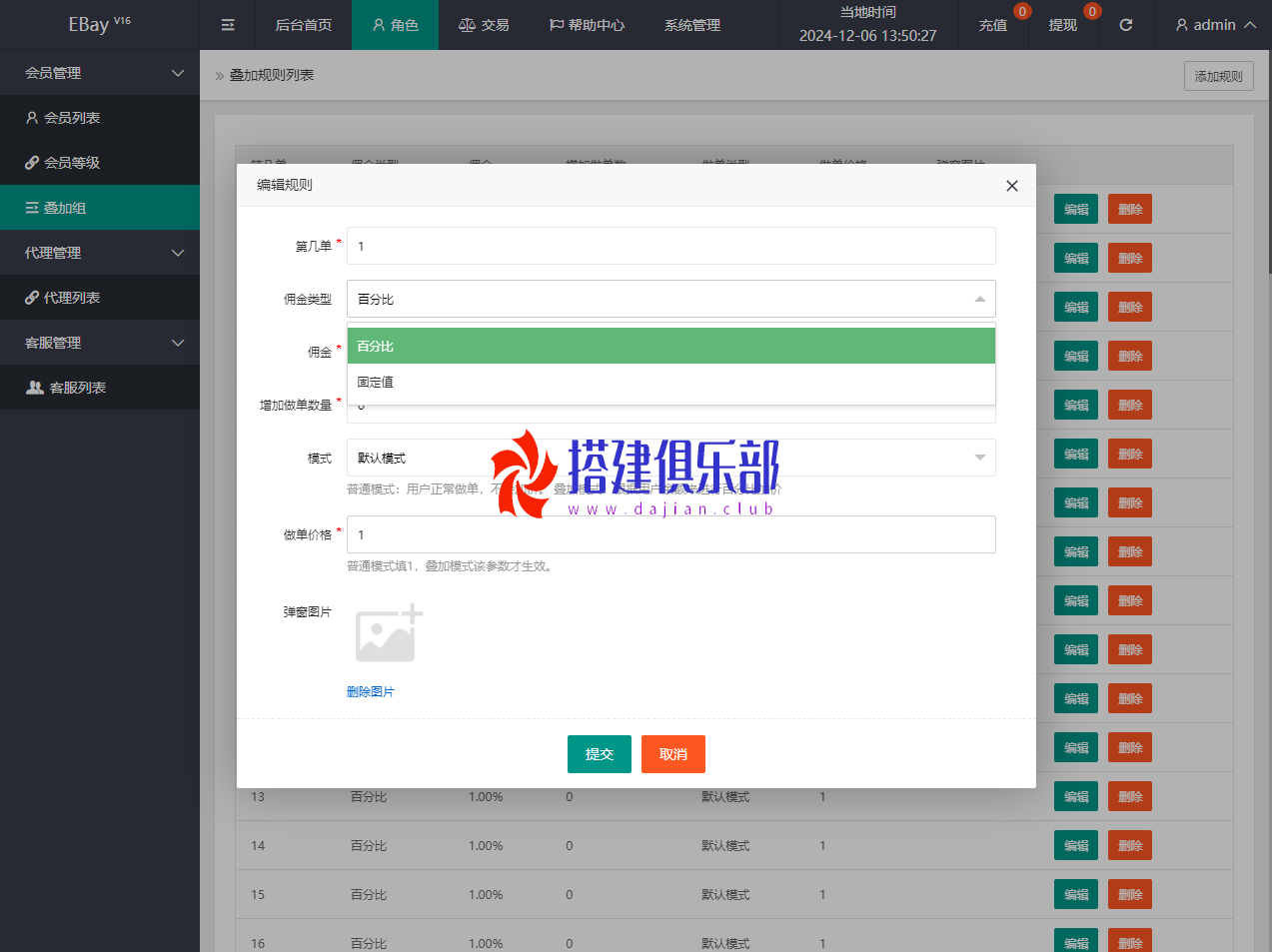Collapse the 会员管理 sidebar section
Screen dimensions: 1272x952
click(x=100, y=73)
